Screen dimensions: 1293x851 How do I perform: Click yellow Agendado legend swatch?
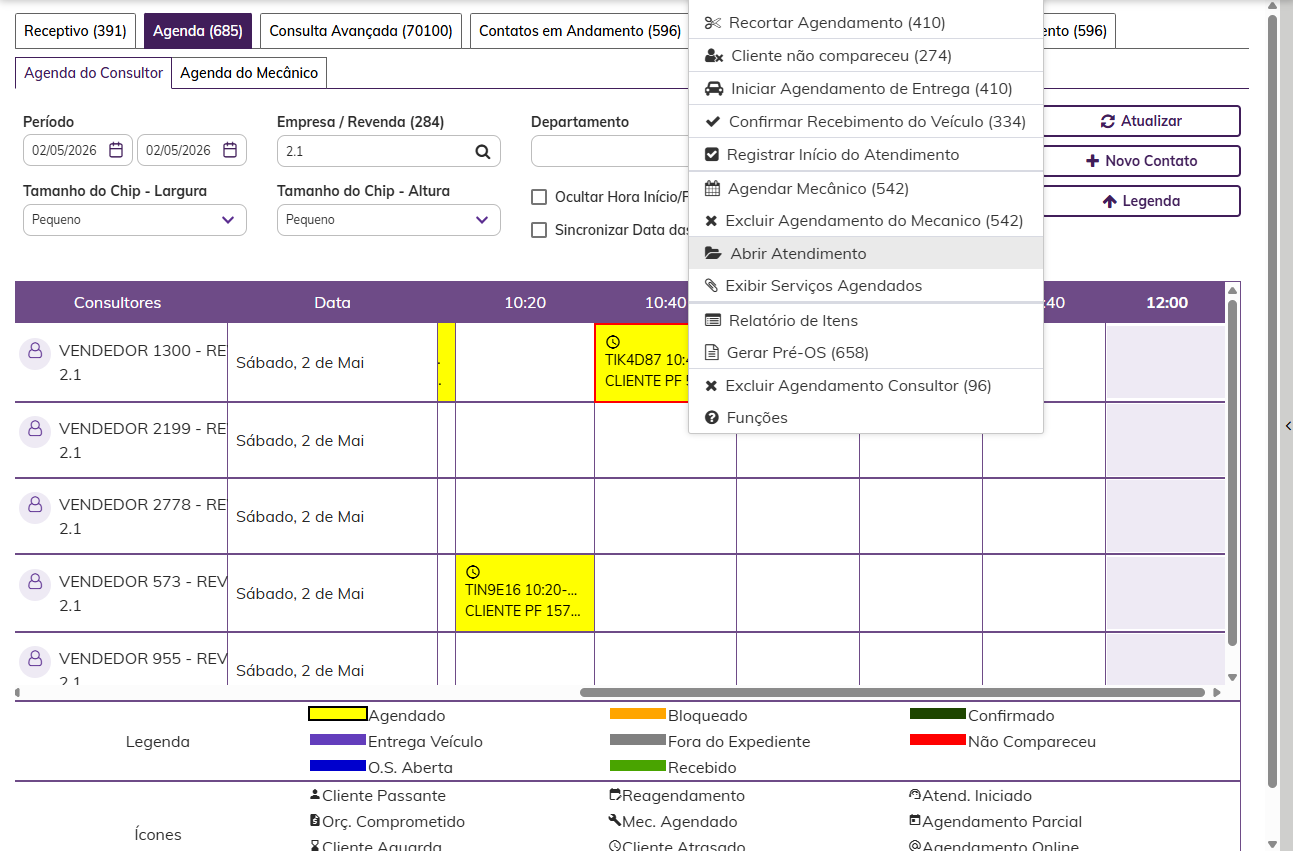tap(338, 714)
